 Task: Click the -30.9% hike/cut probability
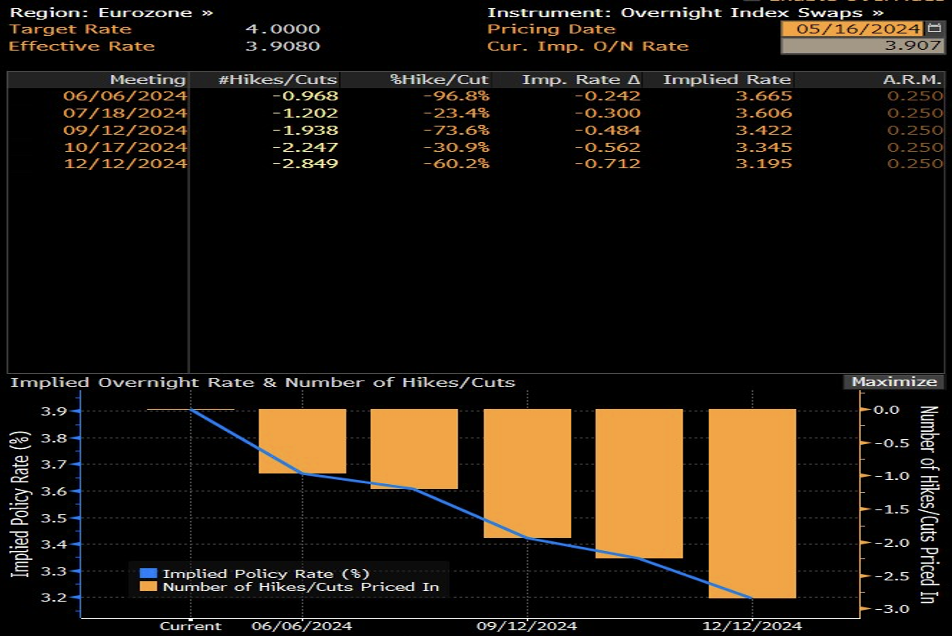456,147
